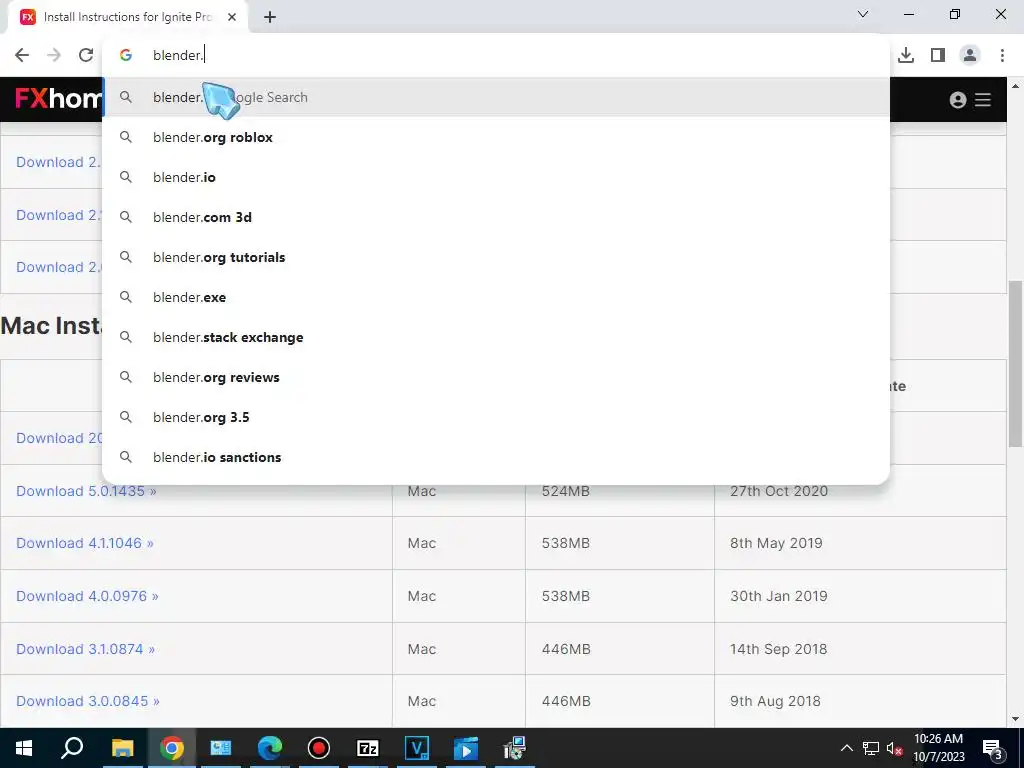Choose suggestion 'blender.exe'
The width and height of the screenshot is (1024, 768).
point(496,297)
